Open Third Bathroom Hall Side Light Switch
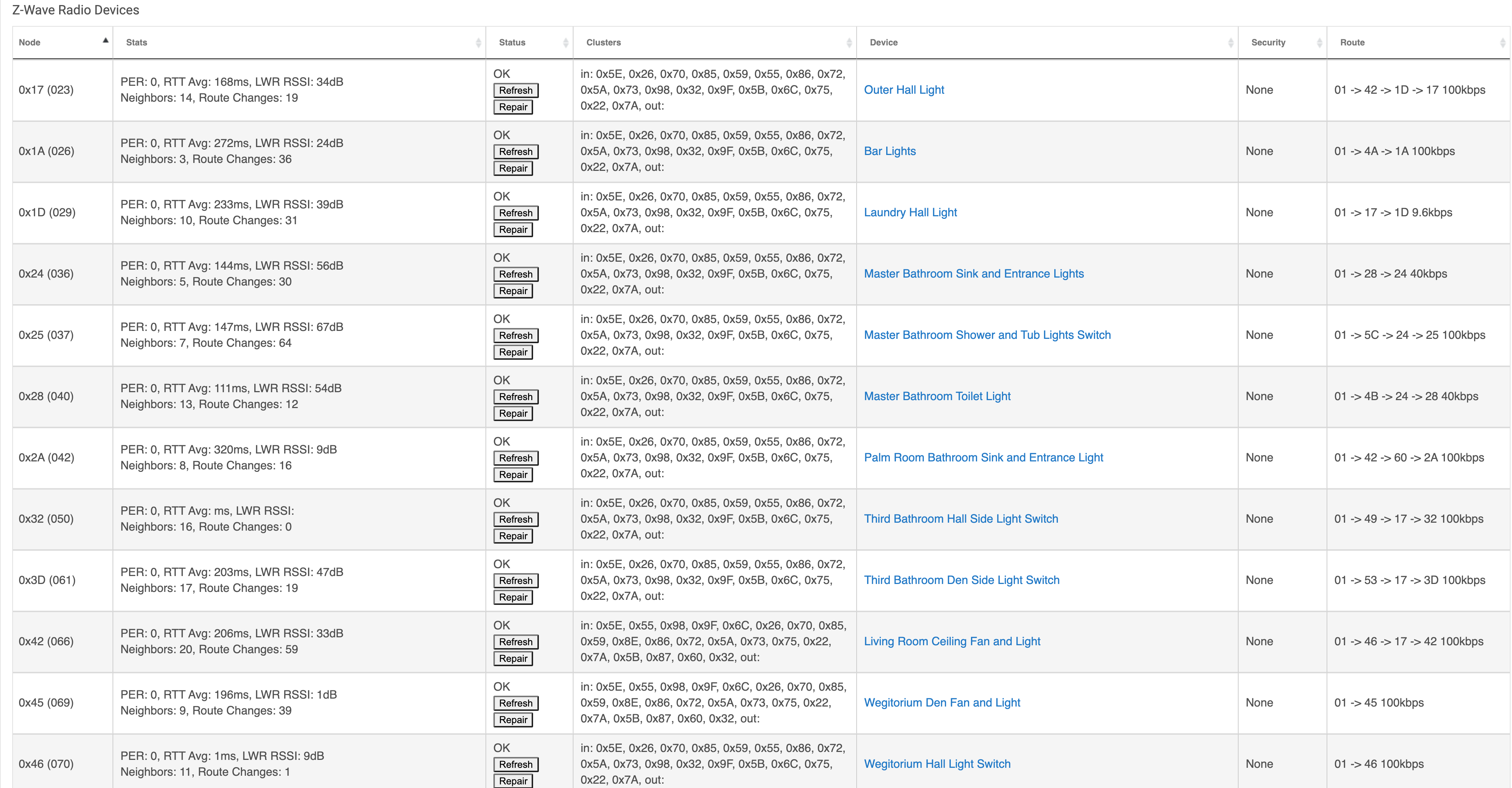 (961, 519)
